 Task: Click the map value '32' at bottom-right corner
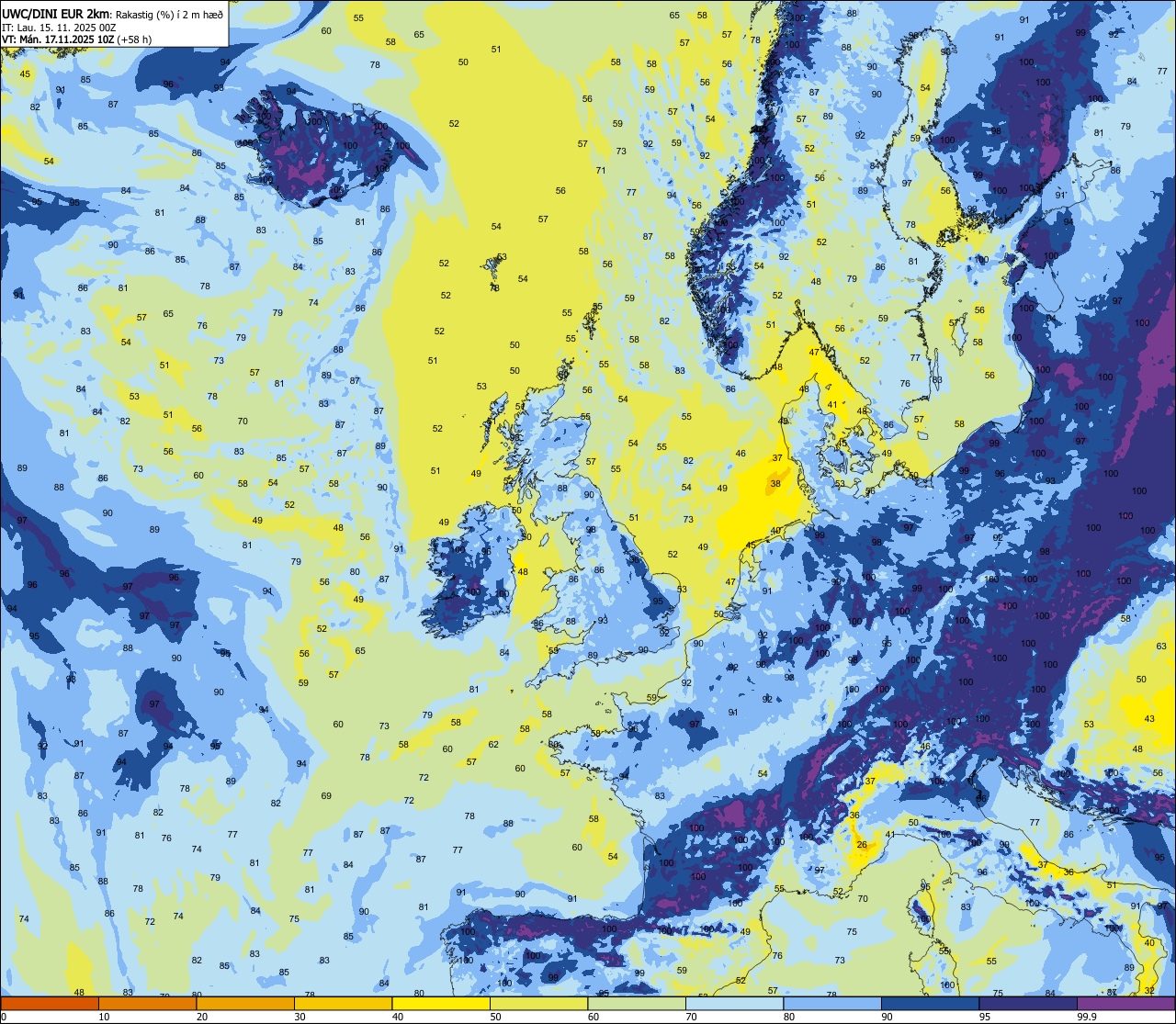[x=1150, y=991]
